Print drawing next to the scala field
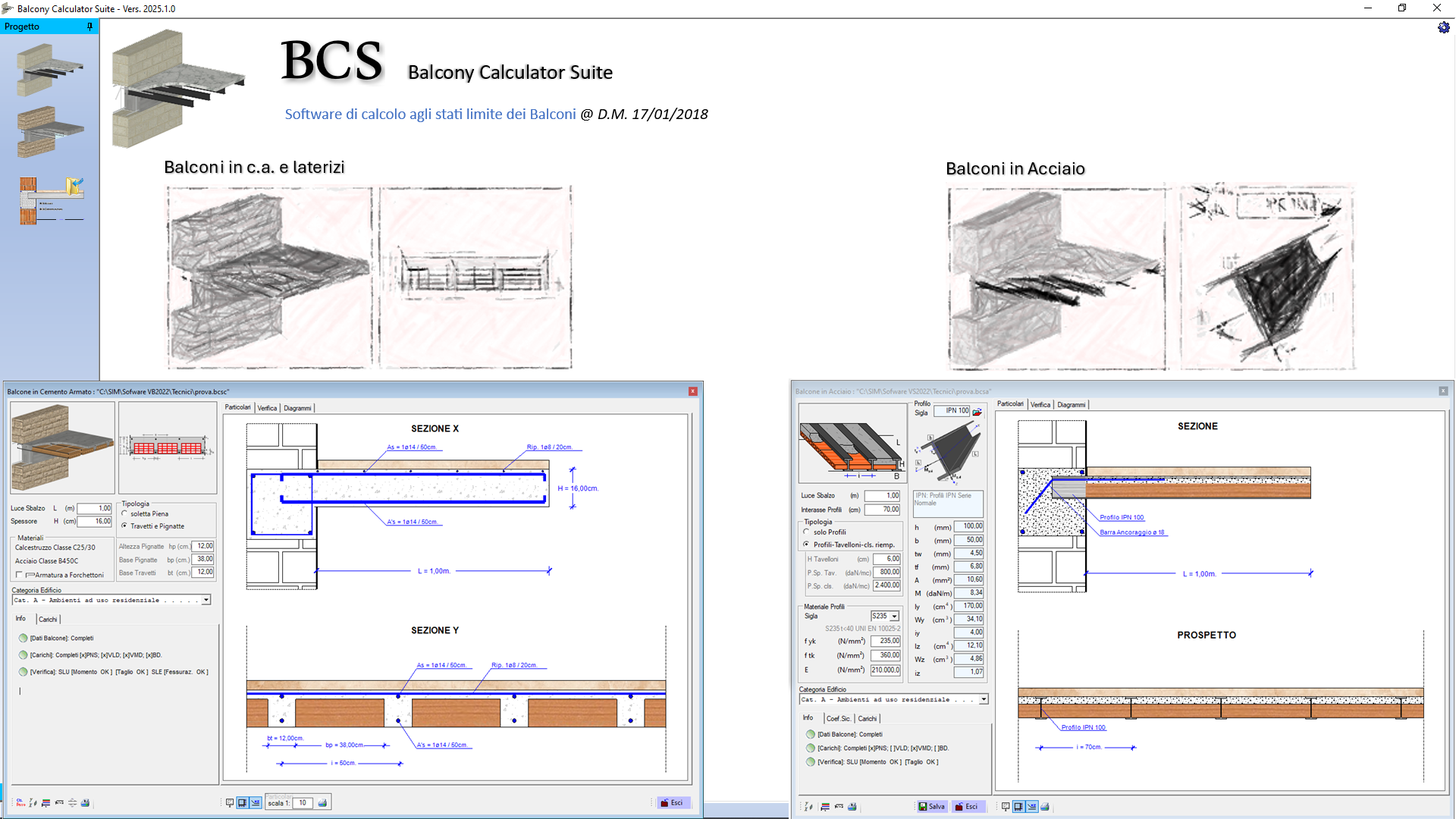1456x819 pixels. pyautogui.click(x=322, y=802)
